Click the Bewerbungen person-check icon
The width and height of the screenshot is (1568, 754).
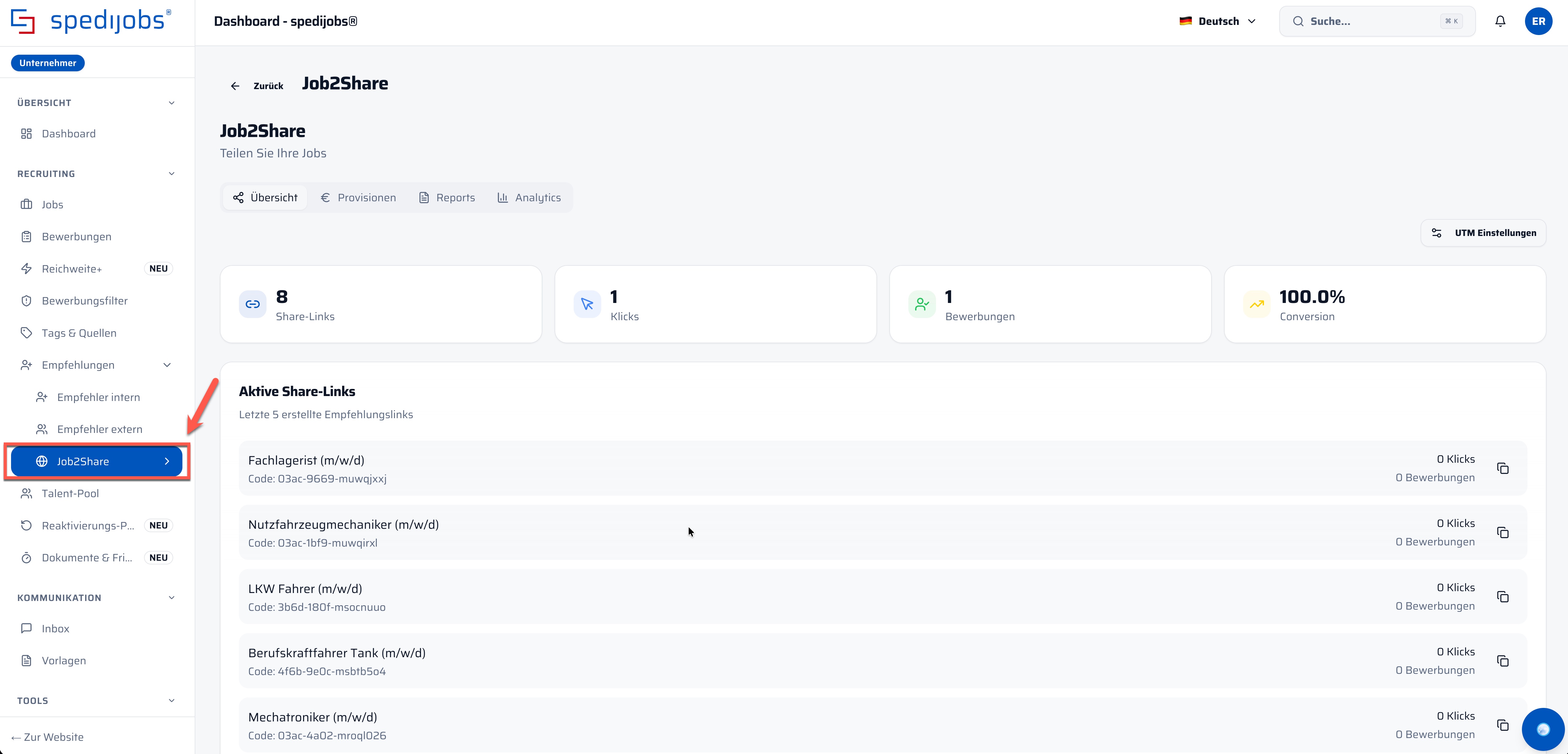click(922, 304)
